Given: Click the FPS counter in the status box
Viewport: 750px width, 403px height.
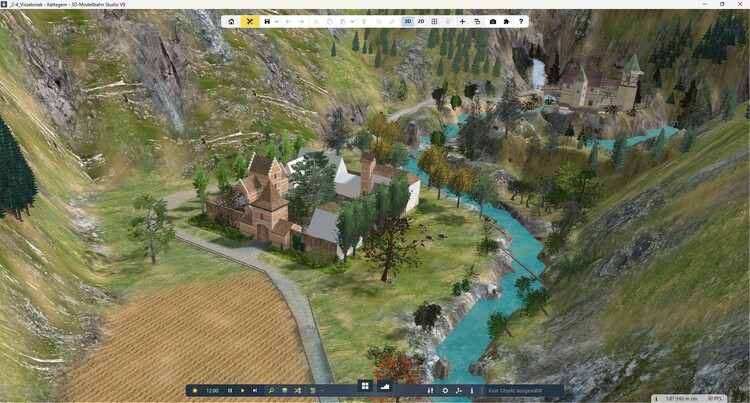Looking at the screenshot, I should click(x=715, y=398).
